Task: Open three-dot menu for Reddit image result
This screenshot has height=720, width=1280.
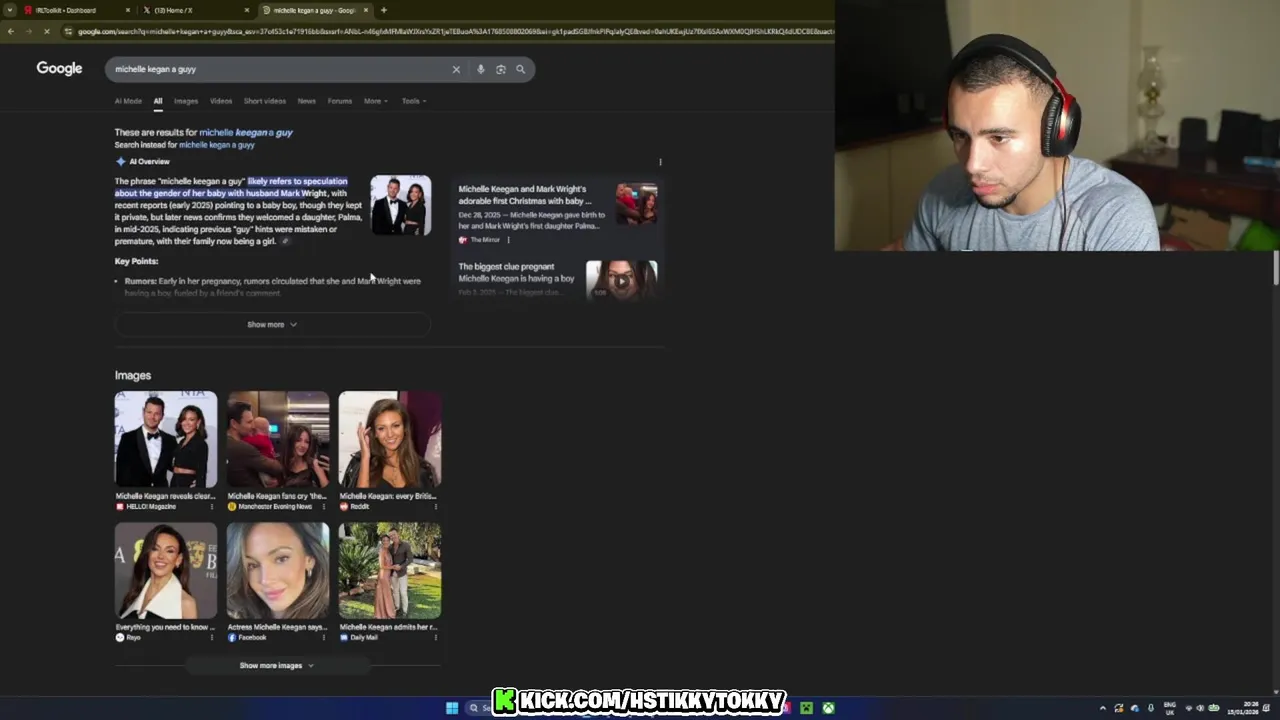Action: click(x=436, y=507)
